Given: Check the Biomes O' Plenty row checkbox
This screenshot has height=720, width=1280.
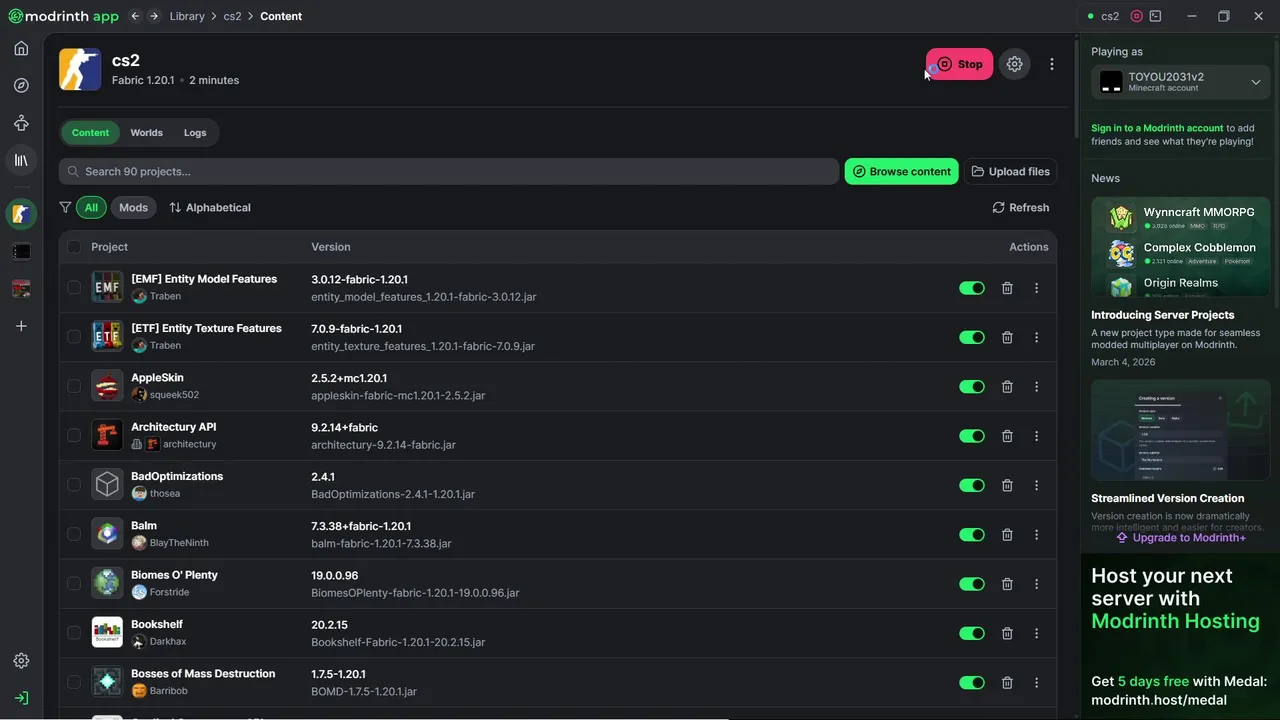Looking at the screenshot, I should (x=74, y=583).
